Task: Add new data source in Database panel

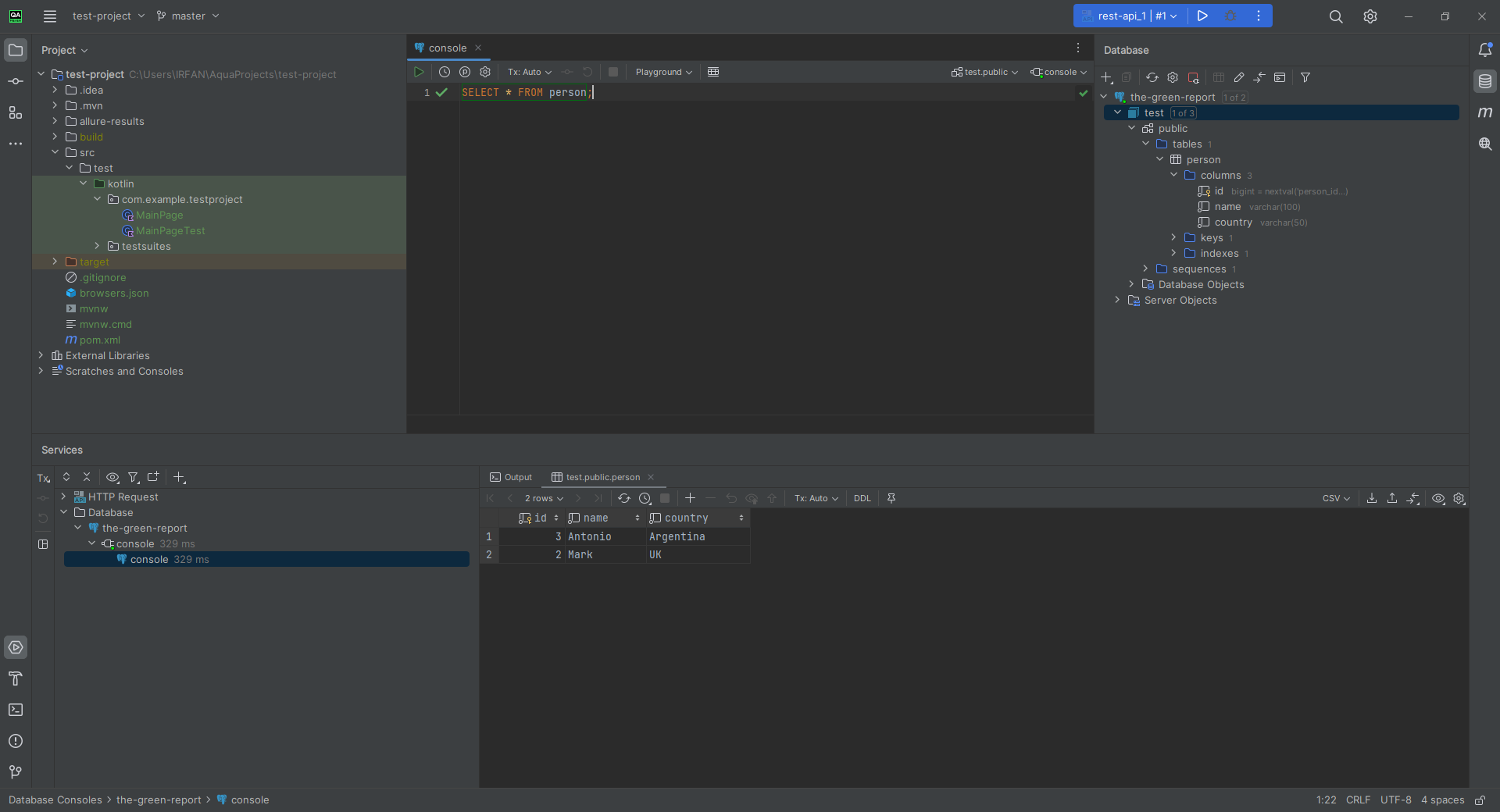Action: point(1106,77)
